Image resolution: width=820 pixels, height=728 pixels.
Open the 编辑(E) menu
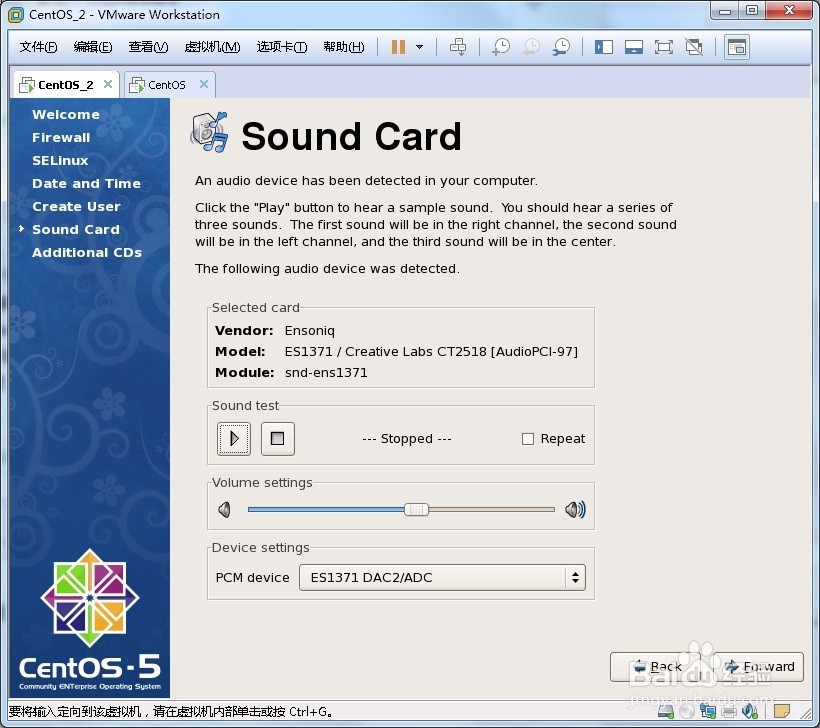click(93, 47)
